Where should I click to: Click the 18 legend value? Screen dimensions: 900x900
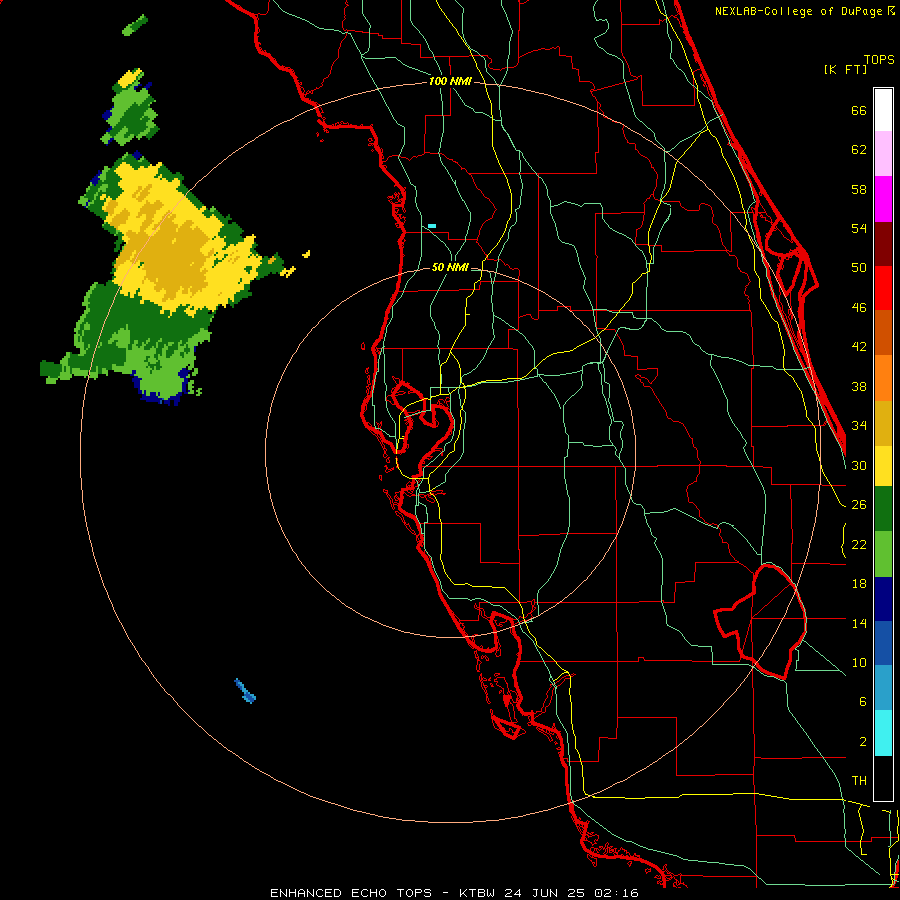[859, 584]
